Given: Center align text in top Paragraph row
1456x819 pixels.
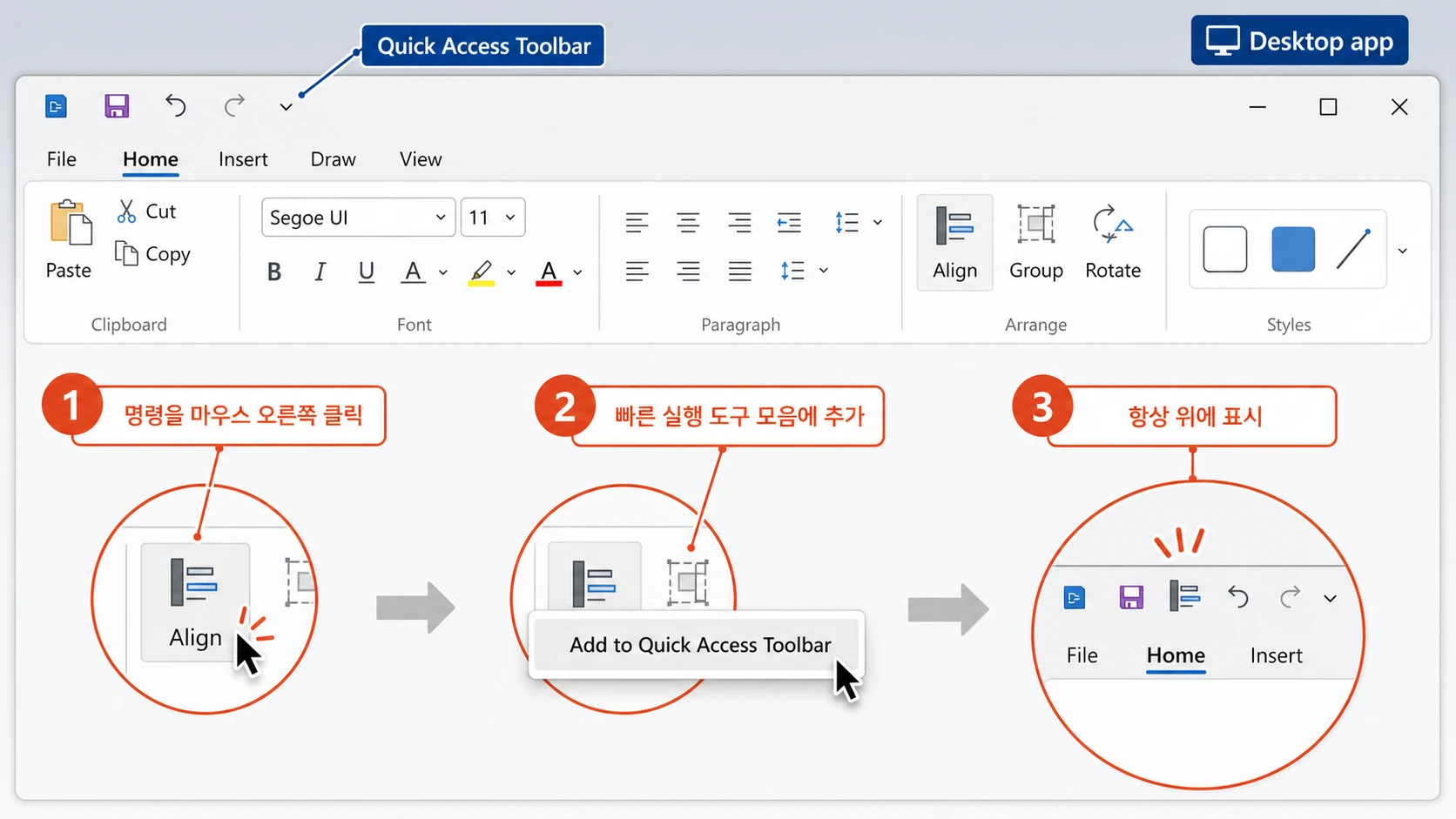Looking at the screenshot, I should point(688,223).
